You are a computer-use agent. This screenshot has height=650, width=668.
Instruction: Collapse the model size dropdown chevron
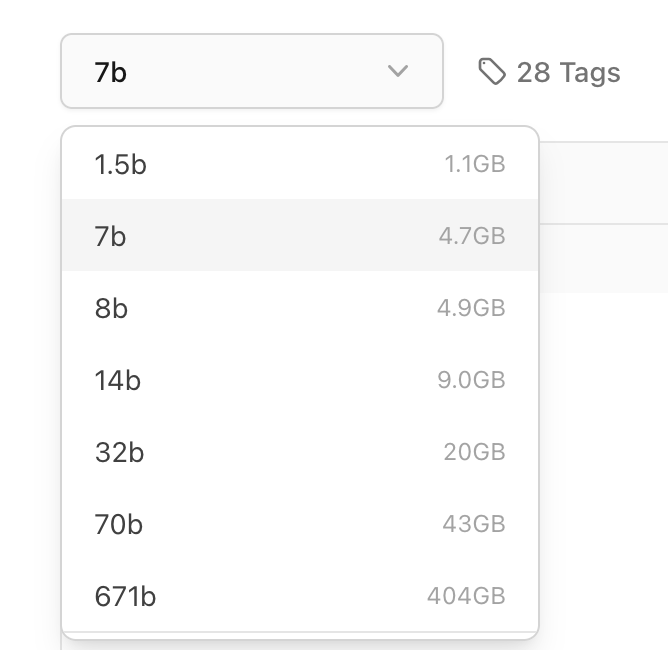[398, 72]
